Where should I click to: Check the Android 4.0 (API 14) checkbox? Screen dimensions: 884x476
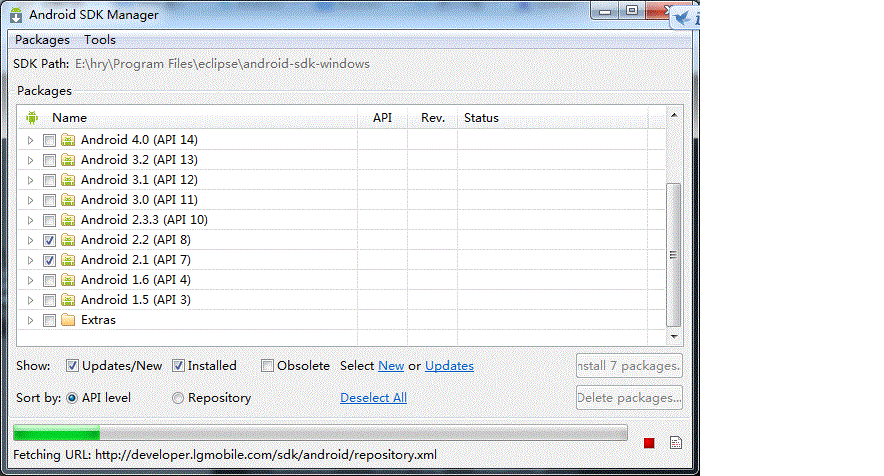[x=50, y=140]
